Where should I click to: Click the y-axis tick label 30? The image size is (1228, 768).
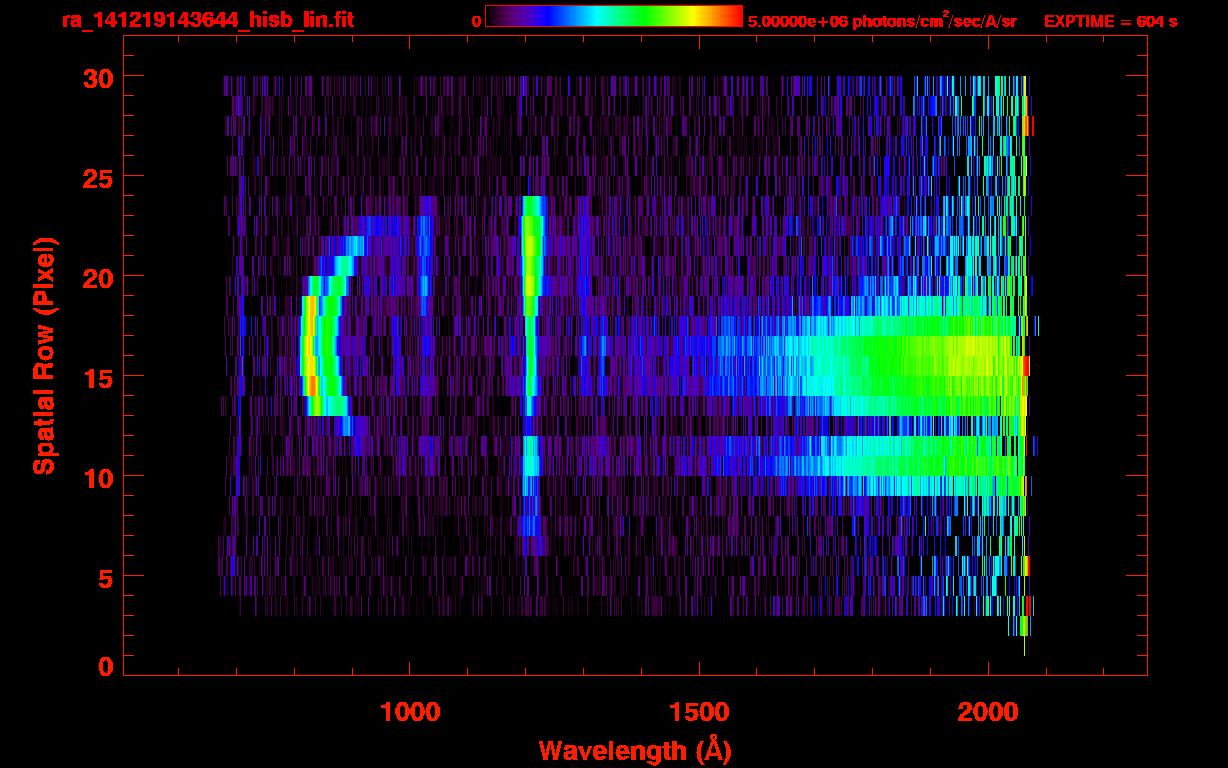pyautogui.click(x=96, y=77)
